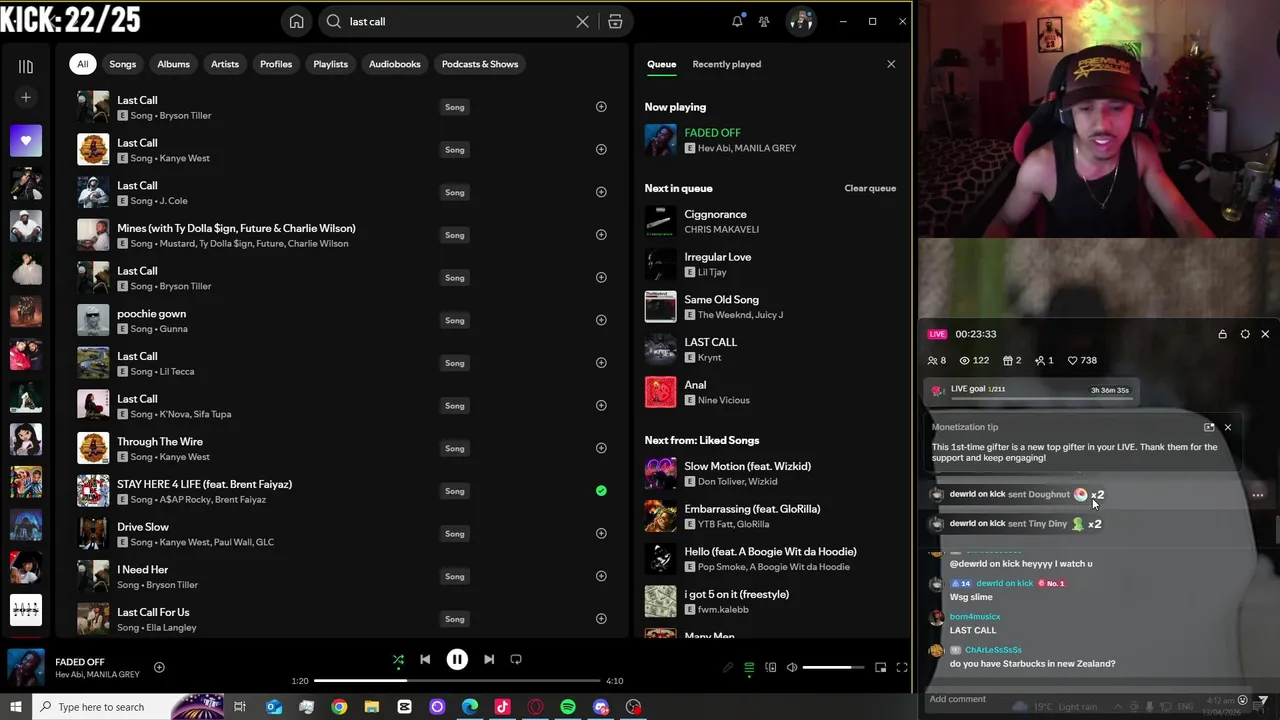
Task: Open likes heart count showing 738
Action: pos(1082,361)
